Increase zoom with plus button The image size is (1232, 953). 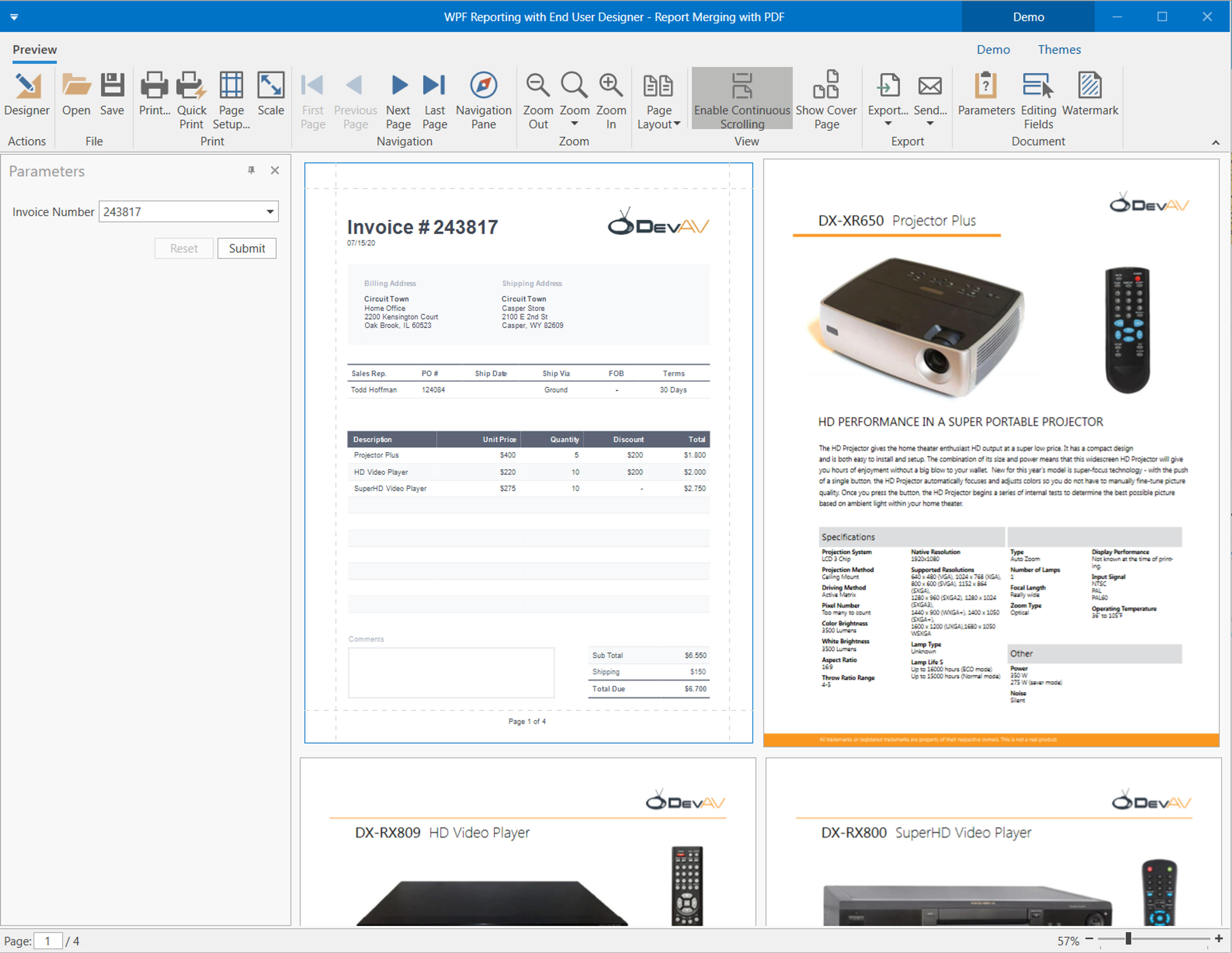tap(1219, 939)
